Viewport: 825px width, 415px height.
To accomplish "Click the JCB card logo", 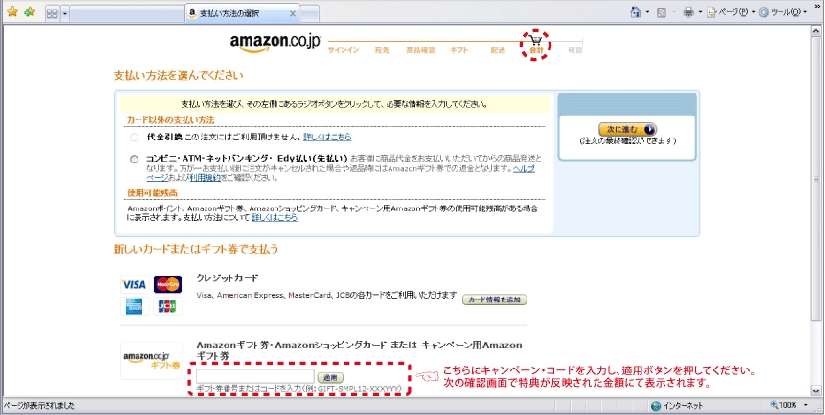I will click(x=168, y=306).
